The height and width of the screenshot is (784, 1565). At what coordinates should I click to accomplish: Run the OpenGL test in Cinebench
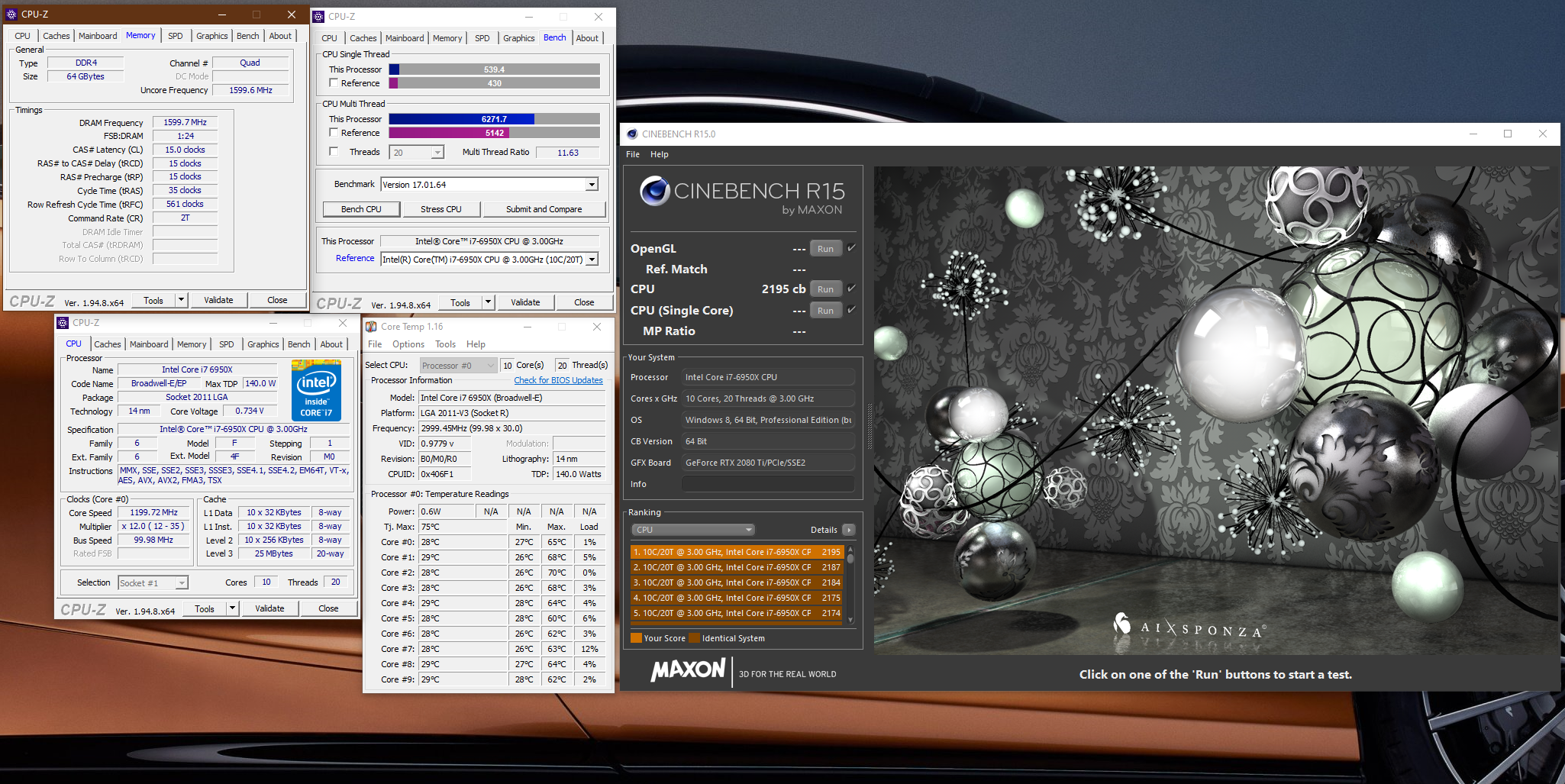(x=825, y=248)
